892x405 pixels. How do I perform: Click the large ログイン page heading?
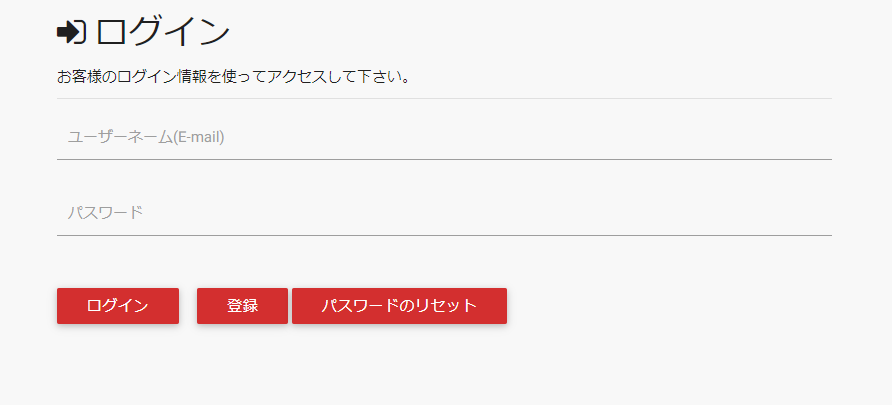tap(163, 32)
